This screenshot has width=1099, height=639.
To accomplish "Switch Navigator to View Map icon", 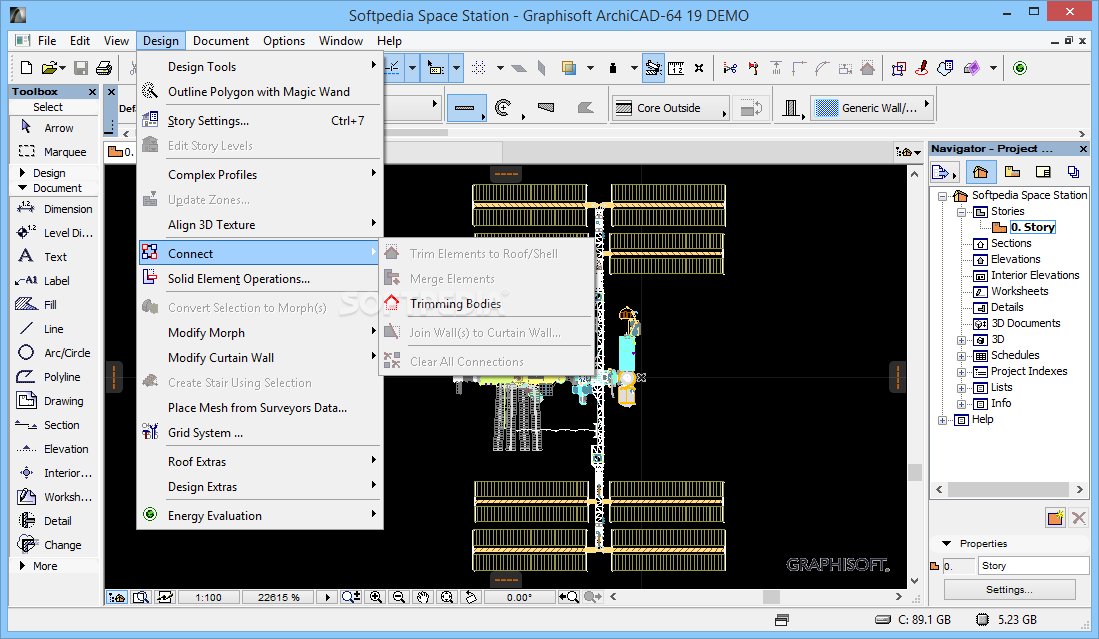I will [1012, 172].
